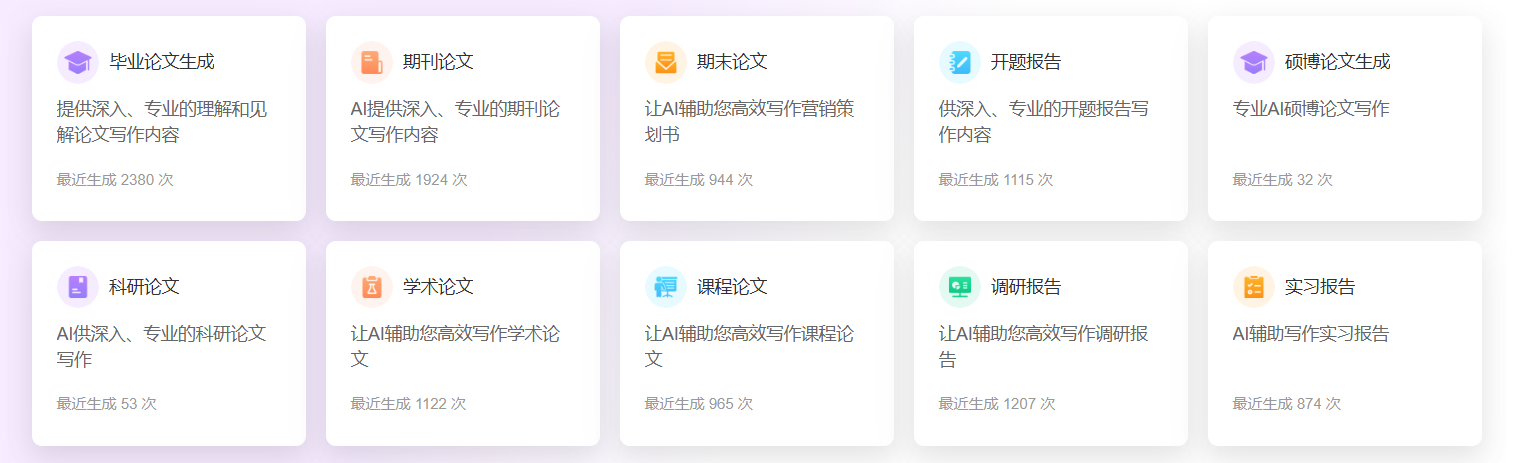Viewport: 1524px width, 463px height.
Task: Click the purple document icon beside 科研论文
Action: tap(77, 287)
